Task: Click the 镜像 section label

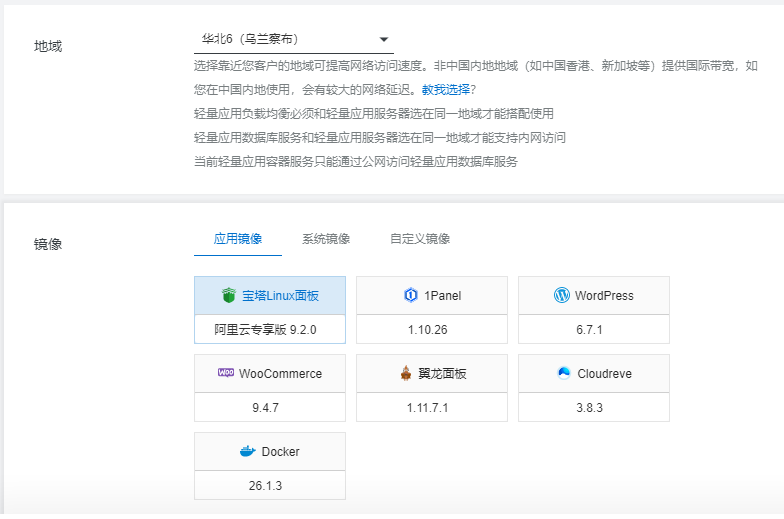Action: pyautogui.click(x=48, y=244)
